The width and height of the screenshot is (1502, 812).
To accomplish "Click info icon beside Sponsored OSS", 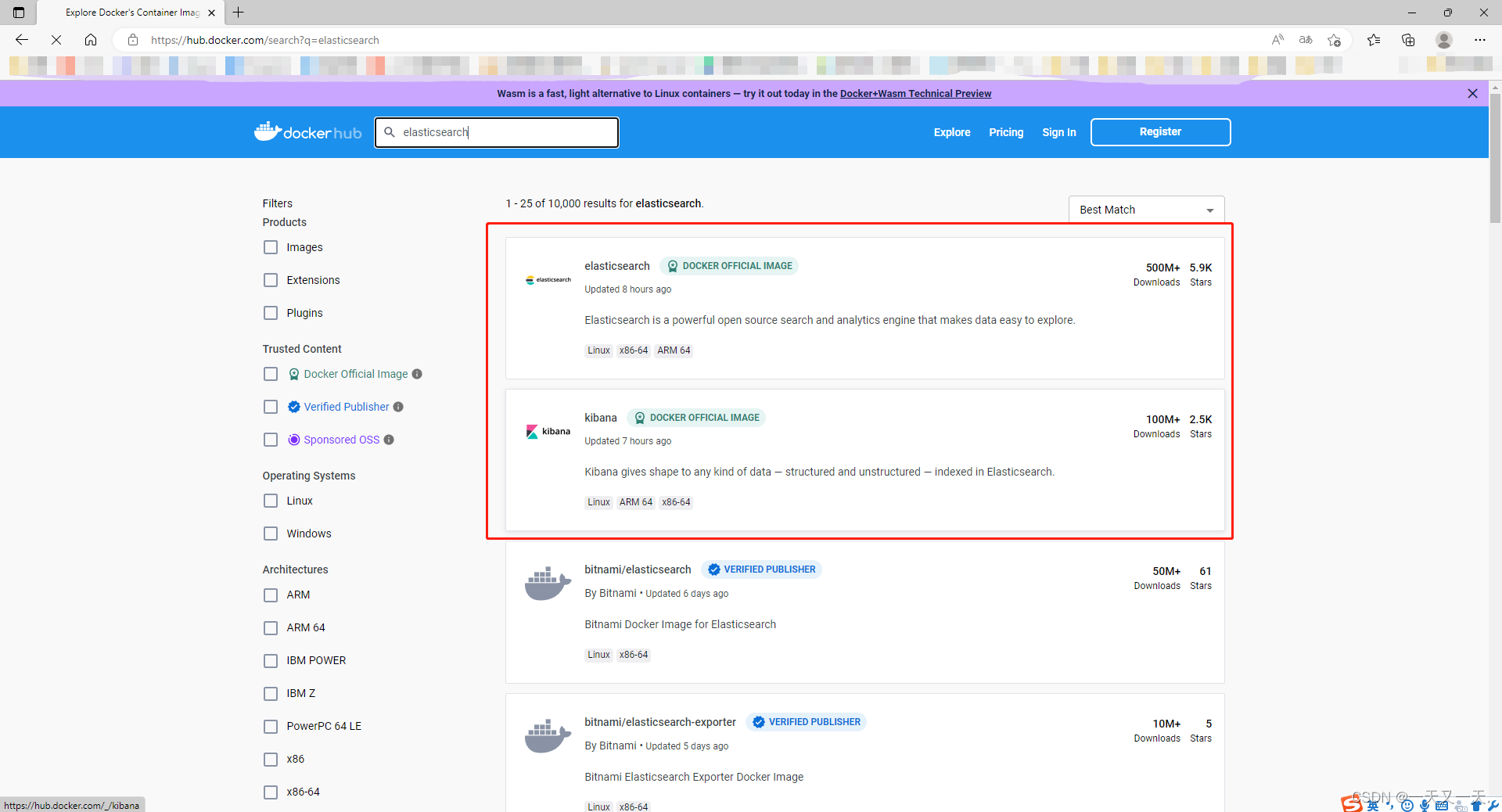I will coord(389,440).
